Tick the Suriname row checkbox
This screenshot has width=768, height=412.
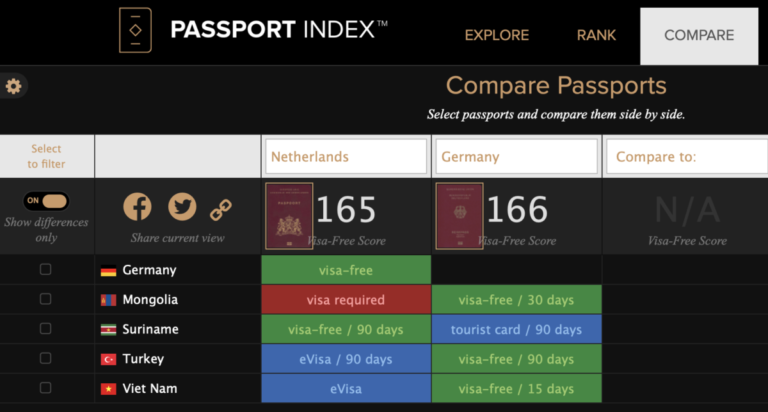45,329
